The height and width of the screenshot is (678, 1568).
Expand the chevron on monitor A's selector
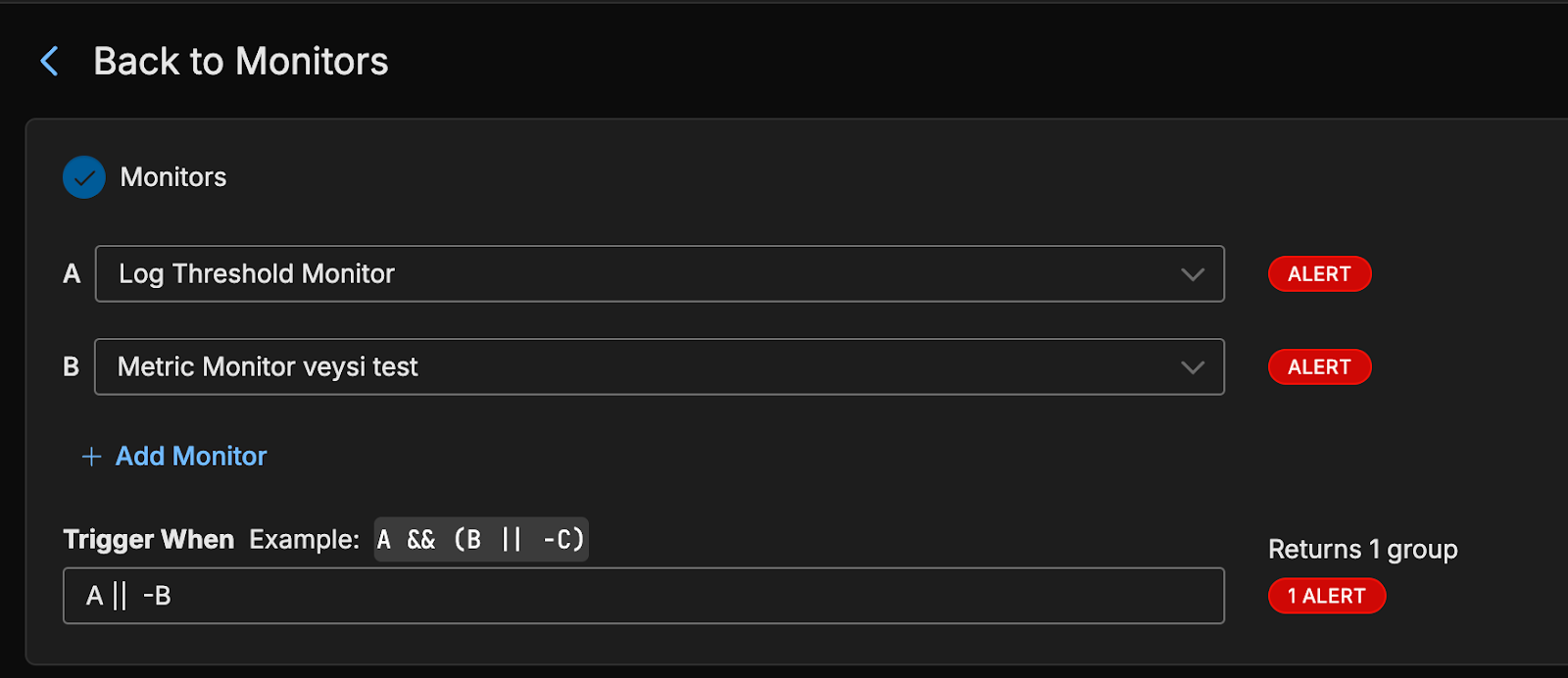pyautogui.click(x=1193, y=274)
